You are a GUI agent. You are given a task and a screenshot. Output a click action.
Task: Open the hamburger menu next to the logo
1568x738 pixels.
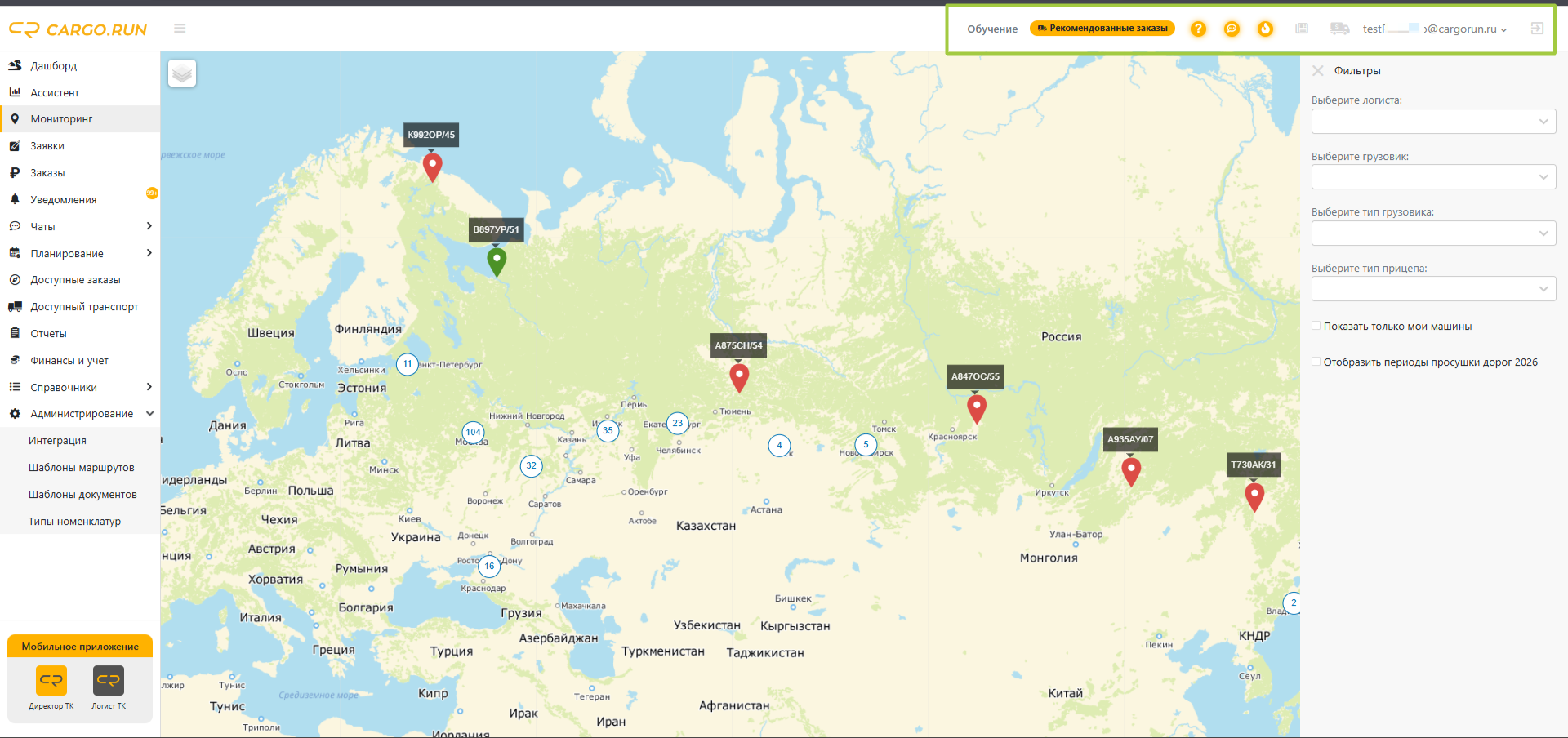[180, 29]
